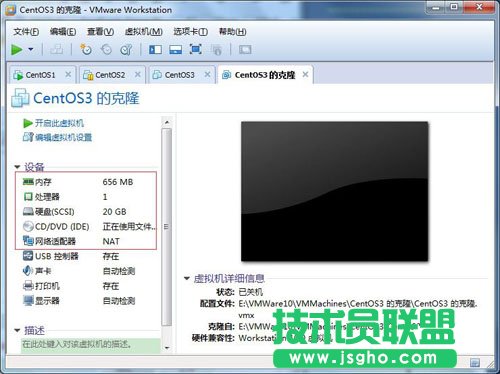Open the 选项卡(T) menu
This screenshot has height=374, width=500.
point(190,32)
